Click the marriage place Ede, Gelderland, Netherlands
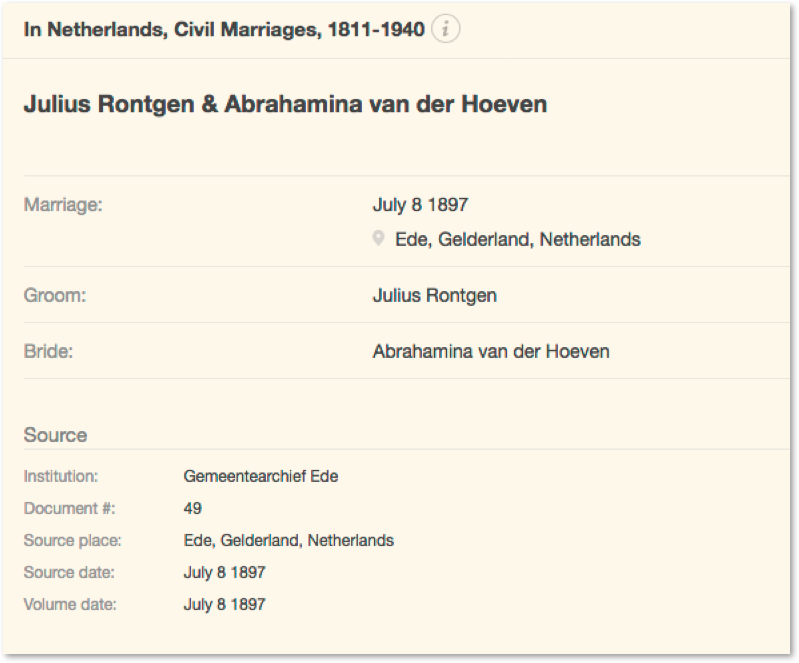Image resolution: width=799 pixels, height=663 pixels. point(518,240)
